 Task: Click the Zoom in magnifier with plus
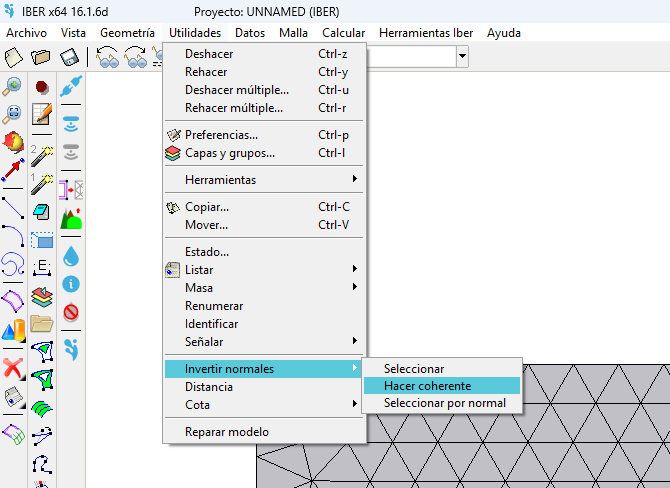[x=12, y=86]
